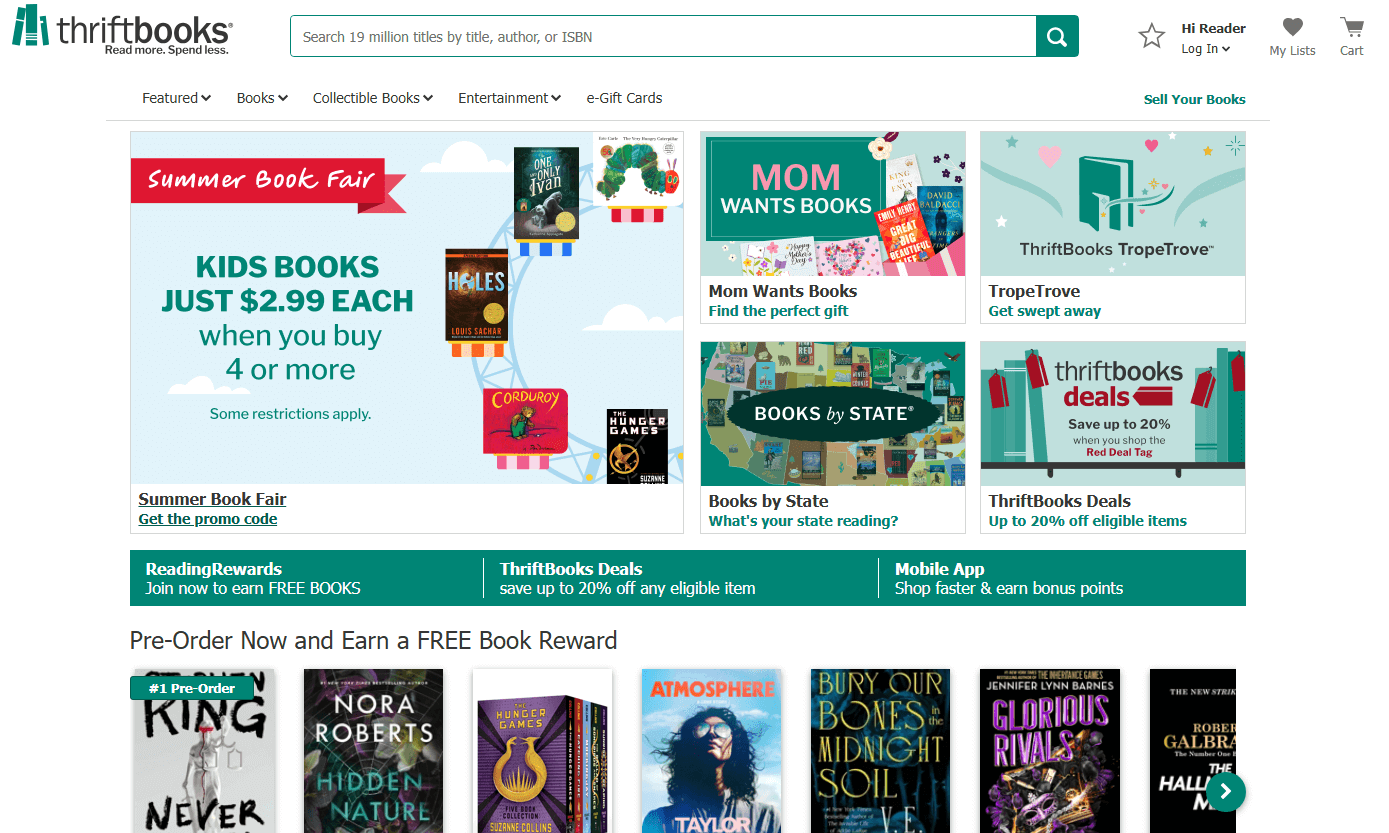The height and width of the screenshot is (833, 1389).
Task: Open the shopping cart icon
Action: point(1351,28)
